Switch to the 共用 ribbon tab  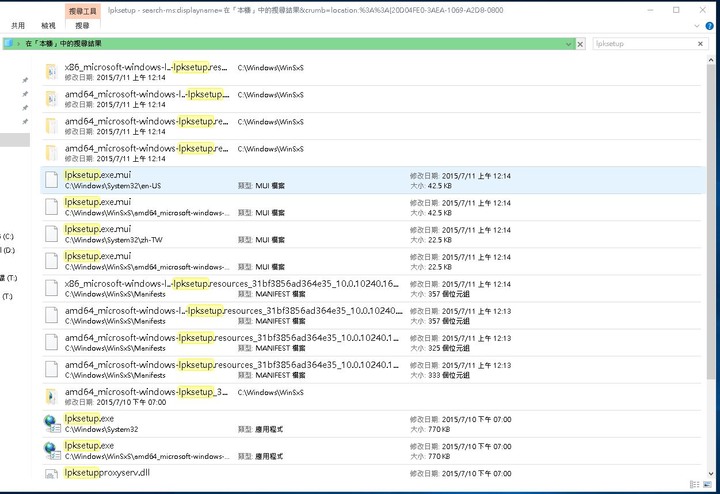point(18,26)
